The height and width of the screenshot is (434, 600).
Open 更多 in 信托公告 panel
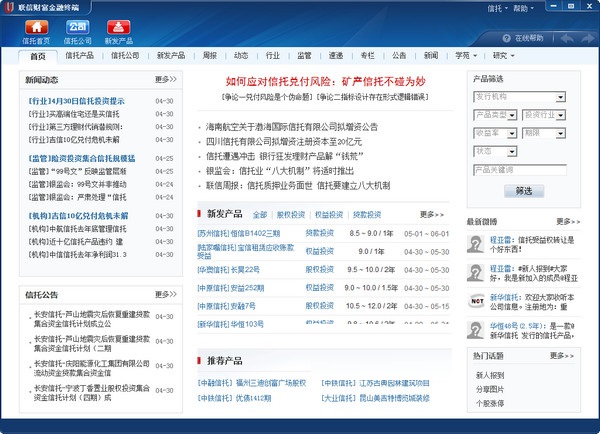(166, 294)
